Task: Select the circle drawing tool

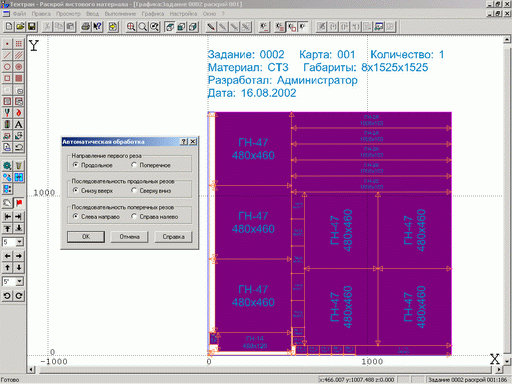Action: 7,67
